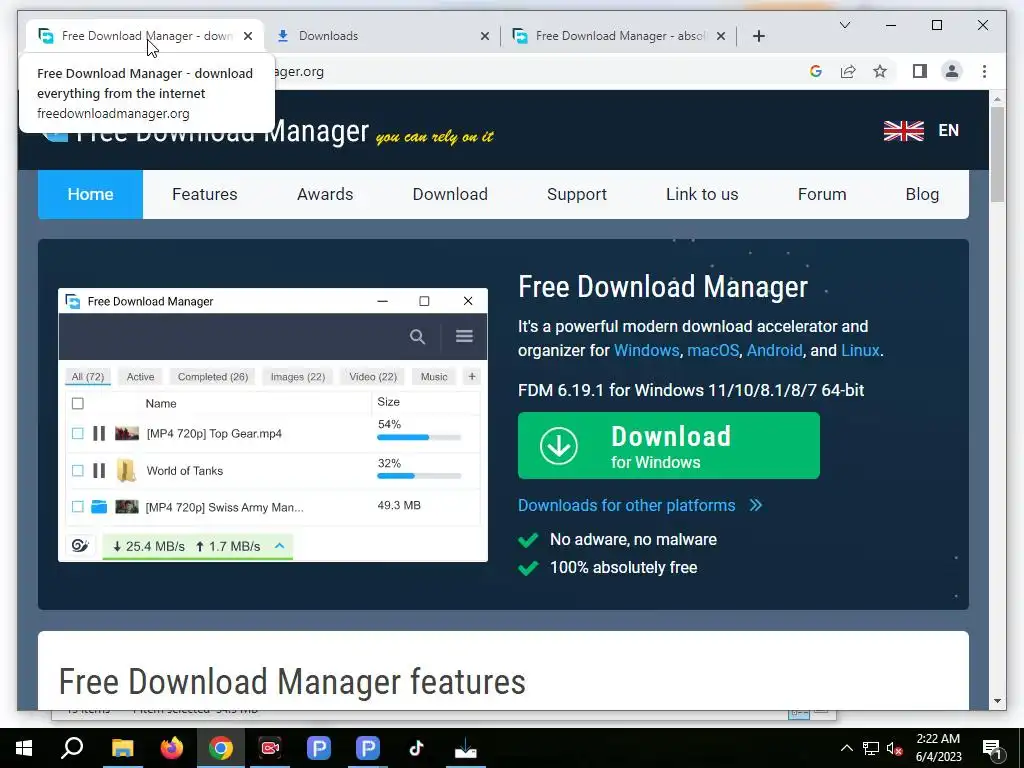Click plus add-filter button in preview
The height and width of the screenshot is (768, 1024).
472,376
